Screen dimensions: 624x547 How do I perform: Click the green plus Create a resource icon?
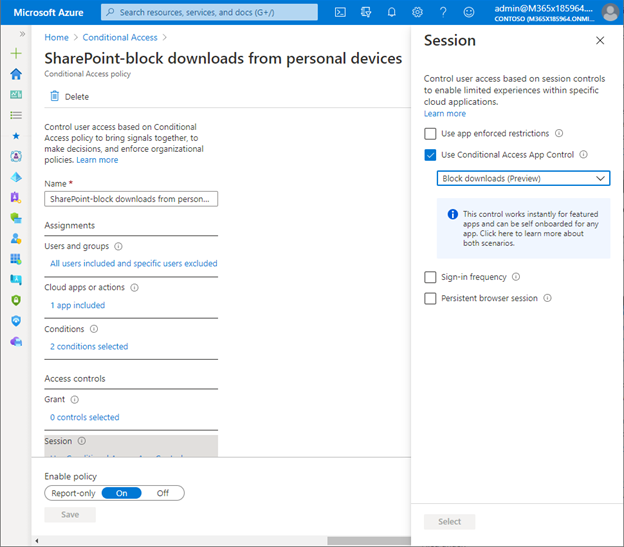(16, 53)
